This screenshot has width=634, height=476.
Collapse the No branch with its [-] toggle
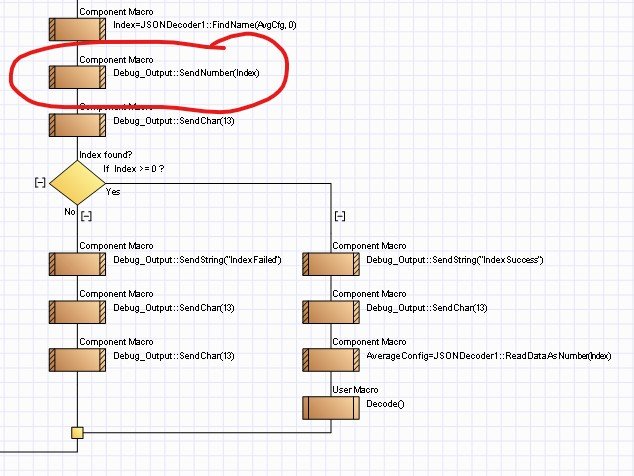click(86, 215)
